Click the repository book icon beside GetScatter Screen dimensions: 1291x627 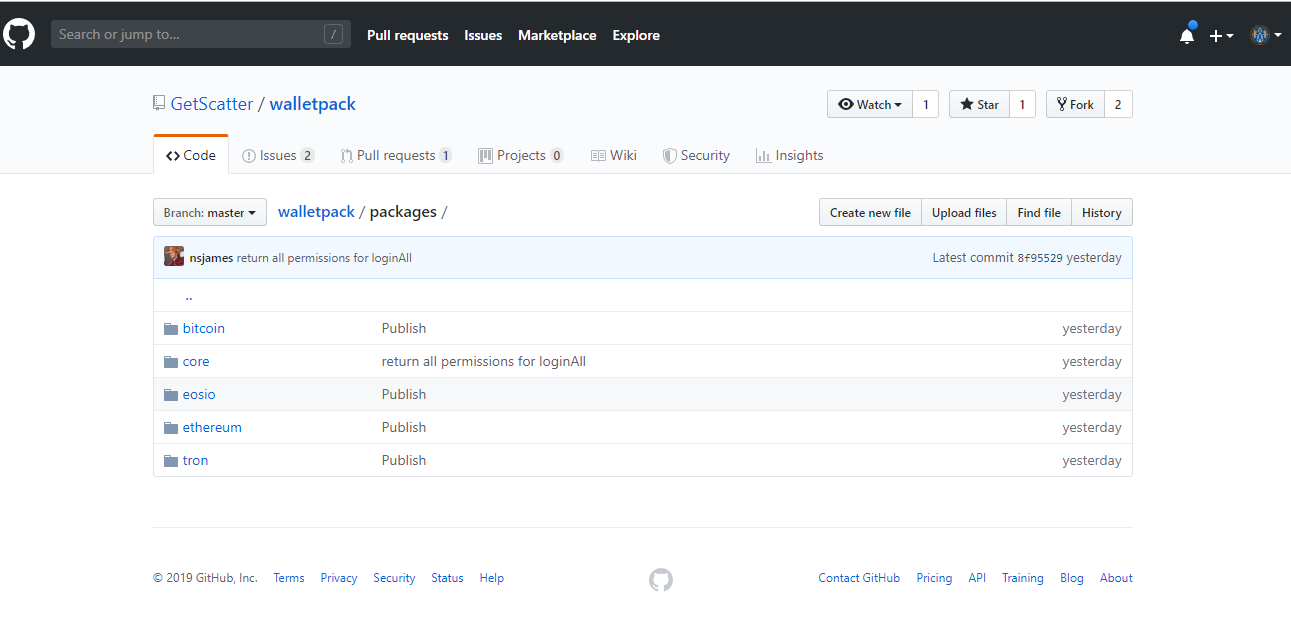pos(159,104)
